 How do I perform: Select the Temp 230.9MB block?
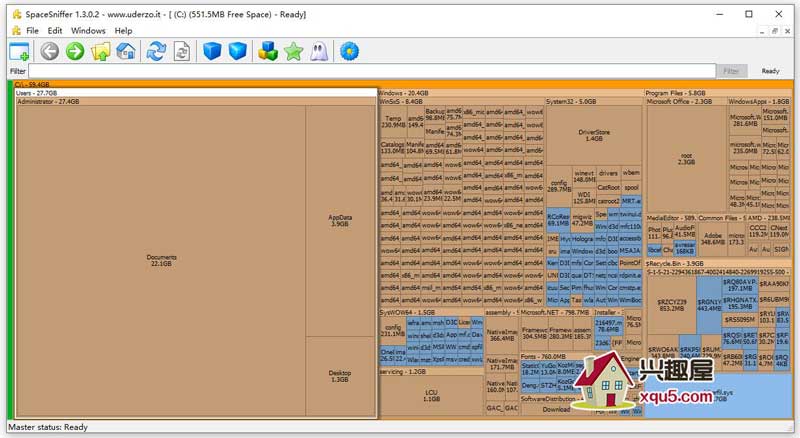pyautogui.click(x=393, y=121)
